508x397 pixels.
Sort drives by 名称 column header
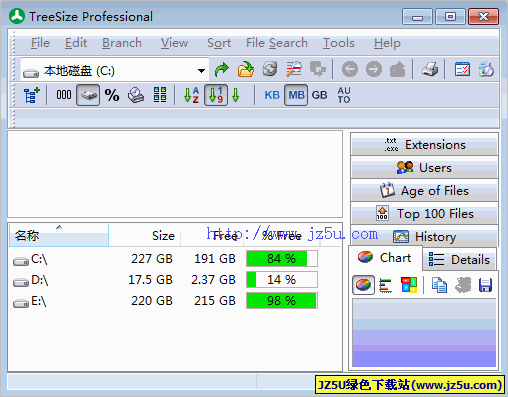point(59,235)
